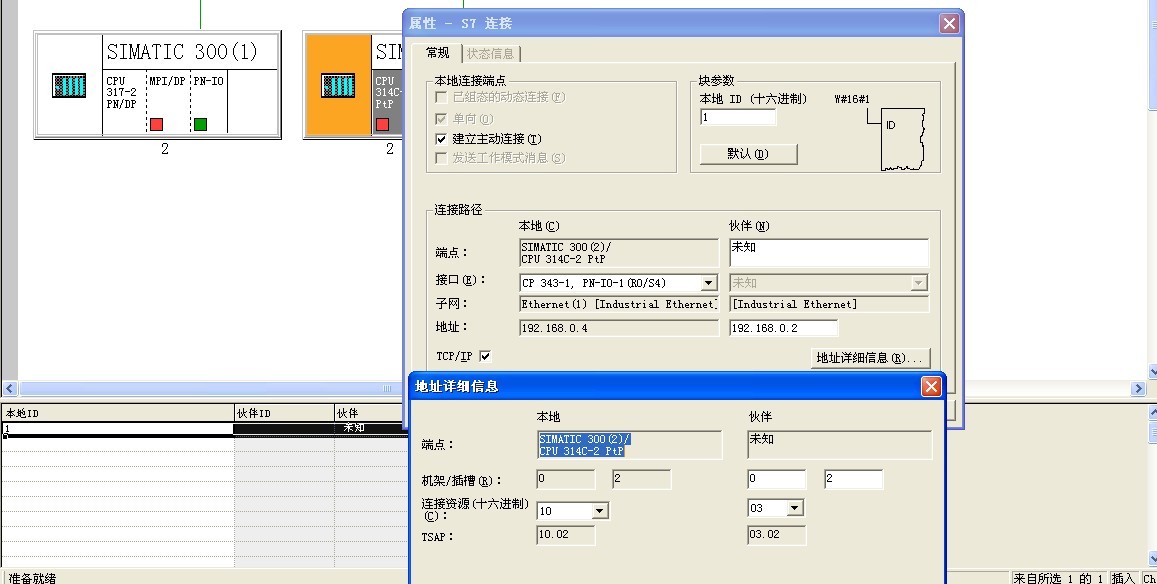Click the partner TSAP field 03.02

click(776, 535)
